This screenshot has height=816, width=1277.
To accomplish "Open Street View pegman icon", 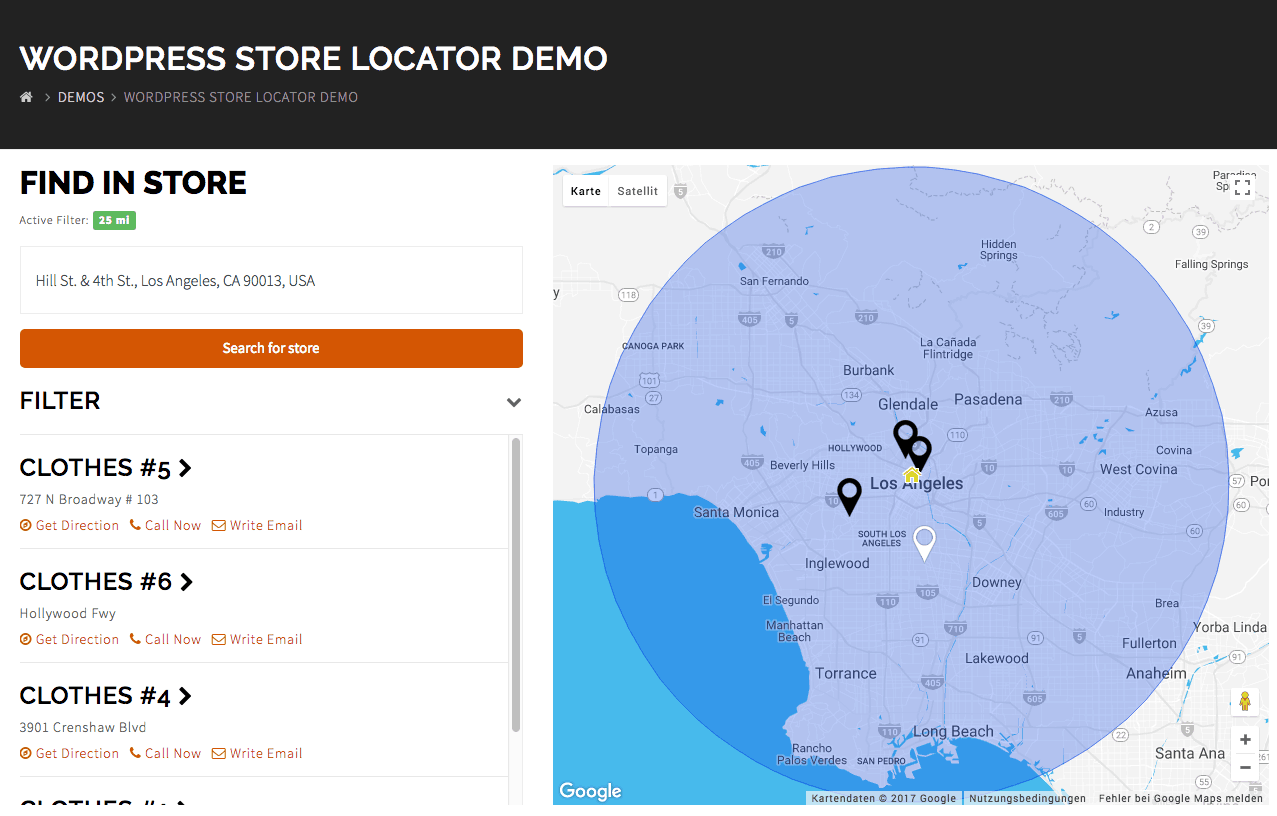I will pyautogui.click(x=1244, y=701).
